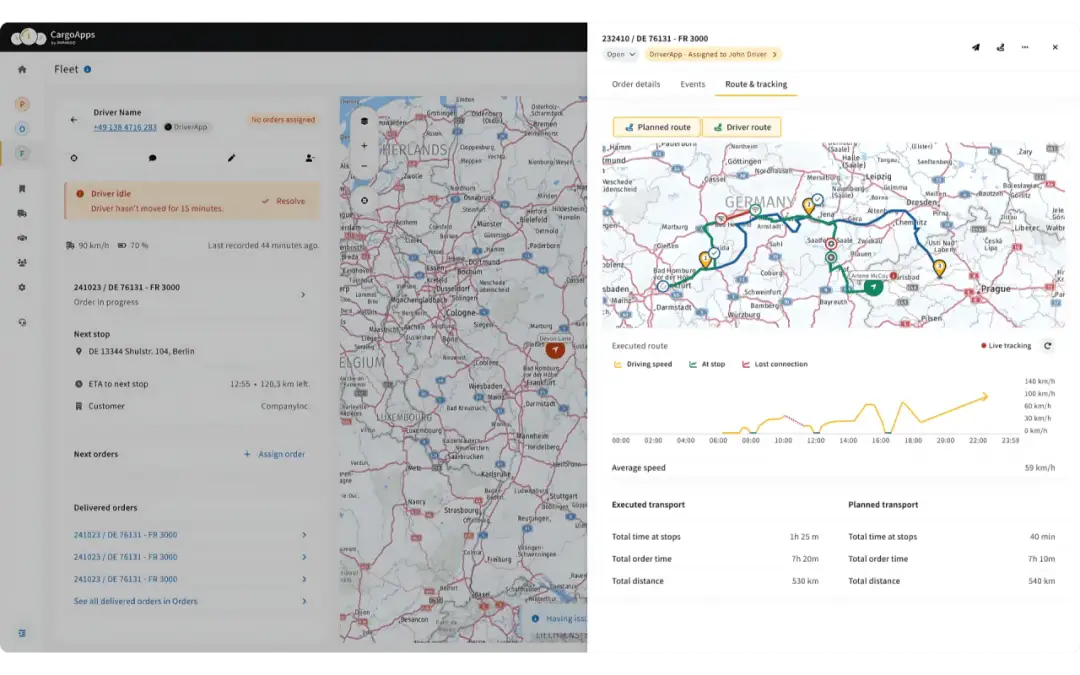The width and height of the screenshot is (1080, 675).
Task: Click the support headset icon in the sidebar
Action: pos(21,322)
